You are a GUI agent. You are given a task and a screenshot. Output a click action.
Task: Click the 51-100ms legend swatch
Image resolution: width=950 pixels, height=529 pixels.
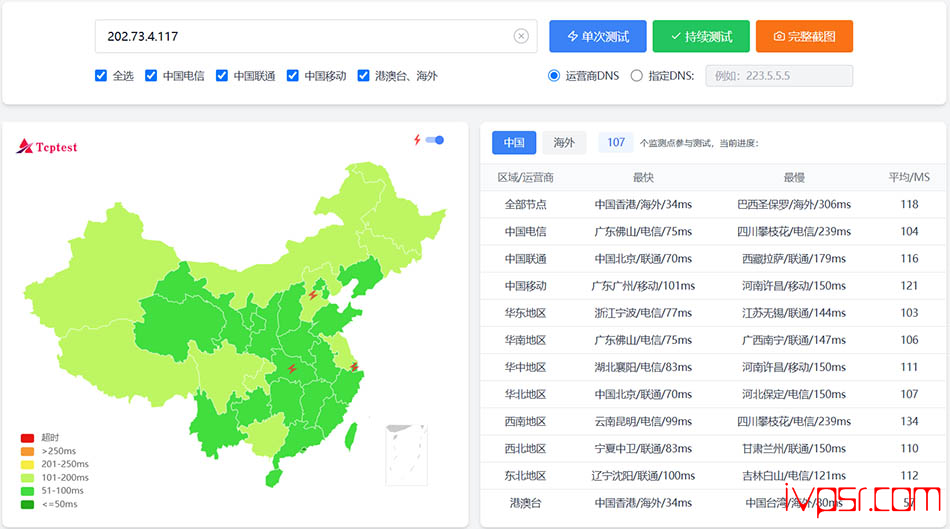tap(27, 491)
